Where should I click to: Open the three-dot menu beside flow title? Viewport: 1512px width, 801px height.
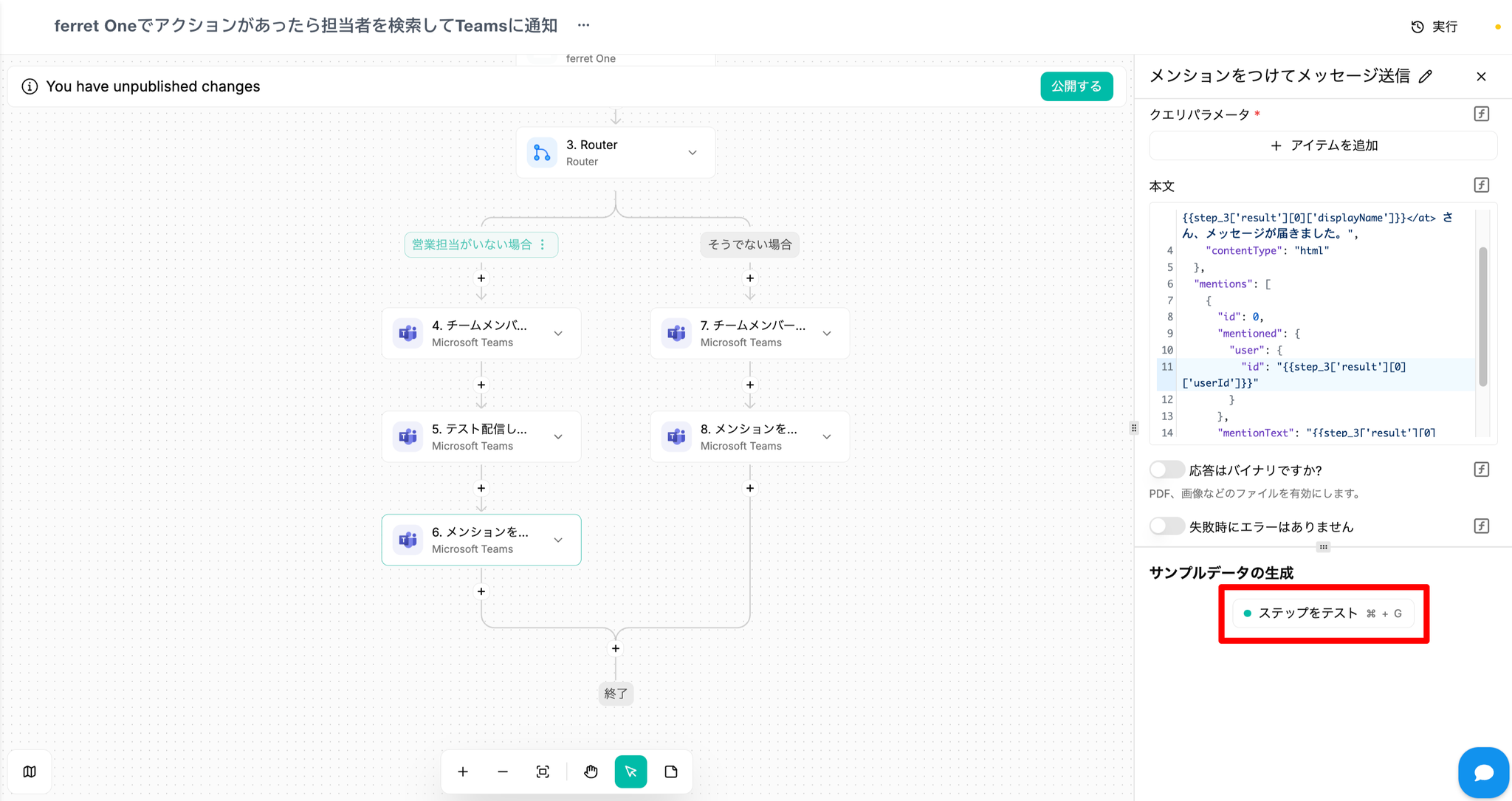pyautogui.click(x=583, y=25)
